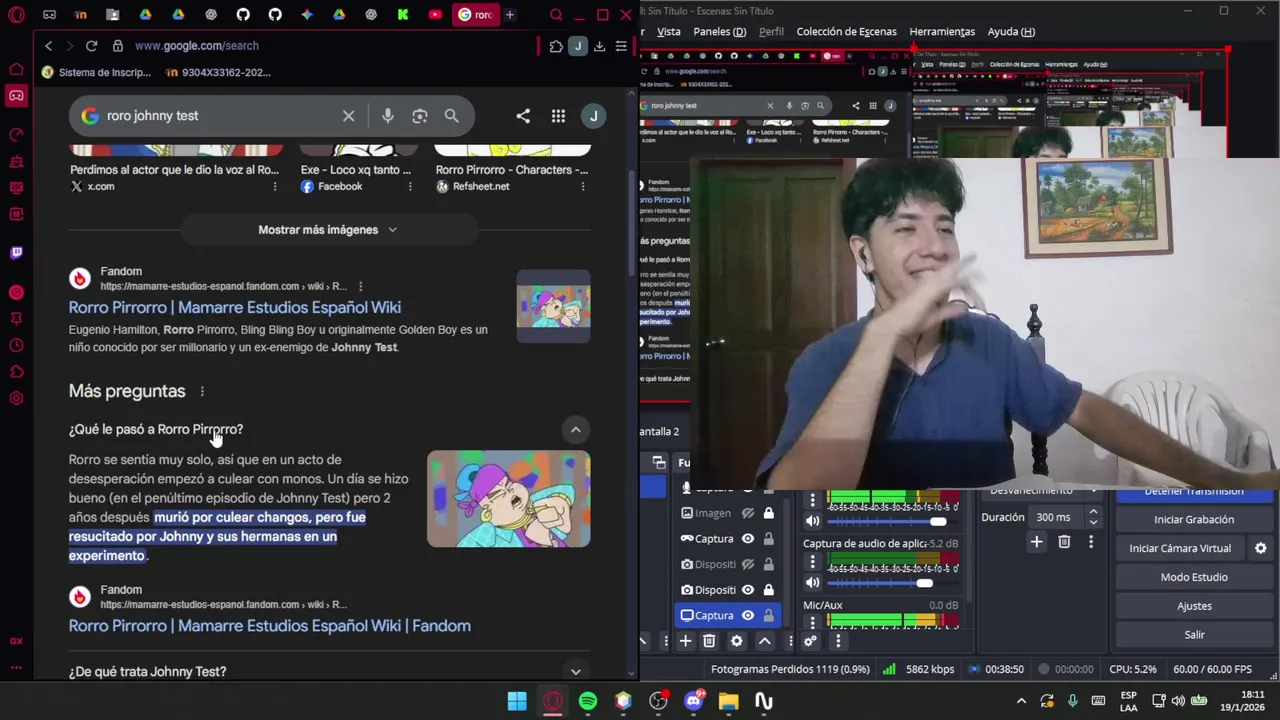Open Twitch in the Opera sidebar

coord(16,253)
